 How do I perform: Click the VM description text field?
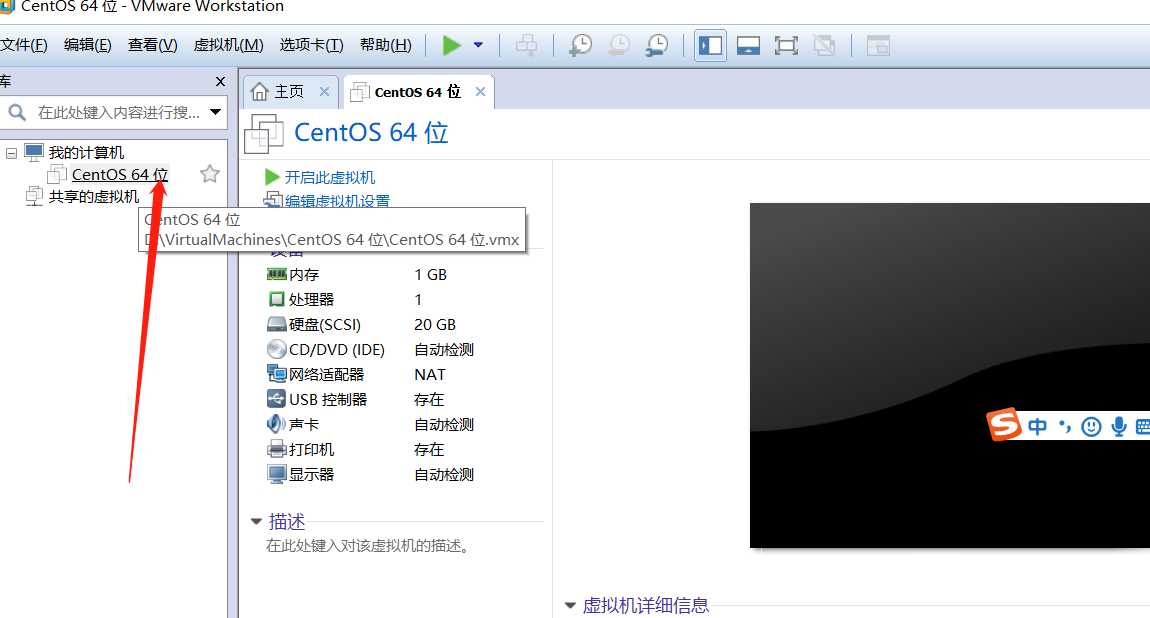(x=367, y=545)
